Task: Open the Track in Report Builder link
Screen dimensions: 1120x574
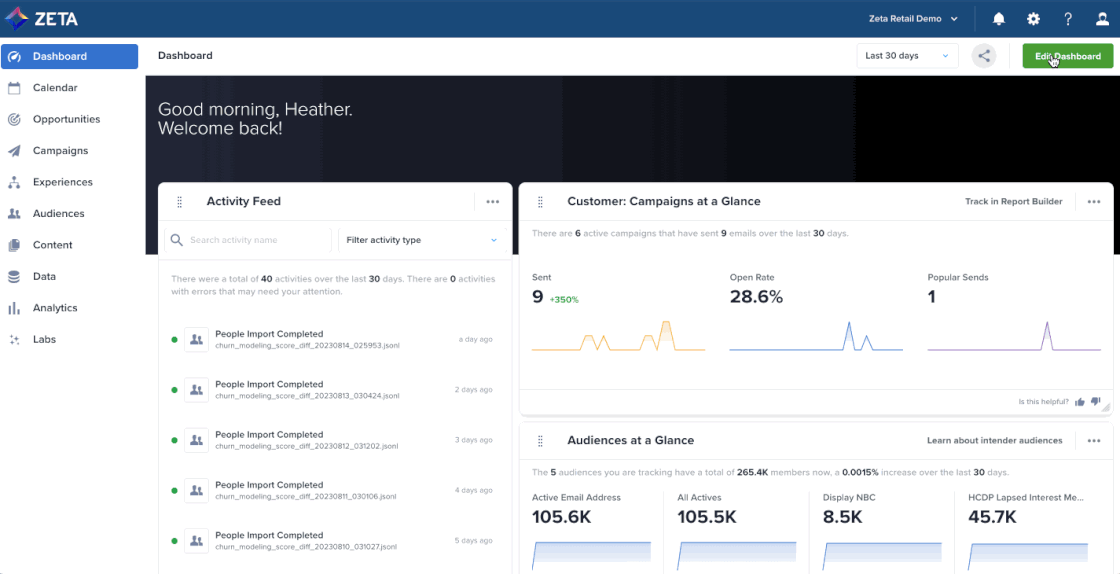Action: 1013,202
